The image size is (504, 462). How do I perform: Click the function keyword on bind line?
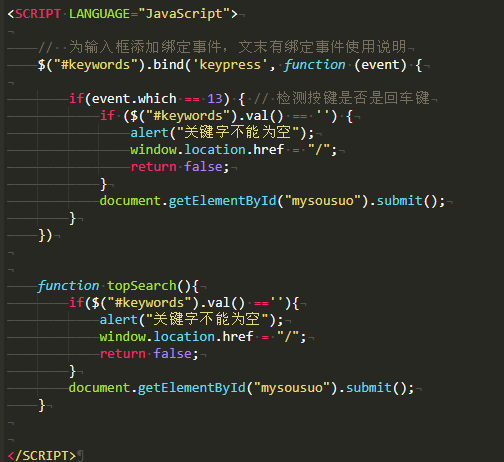(x=314, y=65)
